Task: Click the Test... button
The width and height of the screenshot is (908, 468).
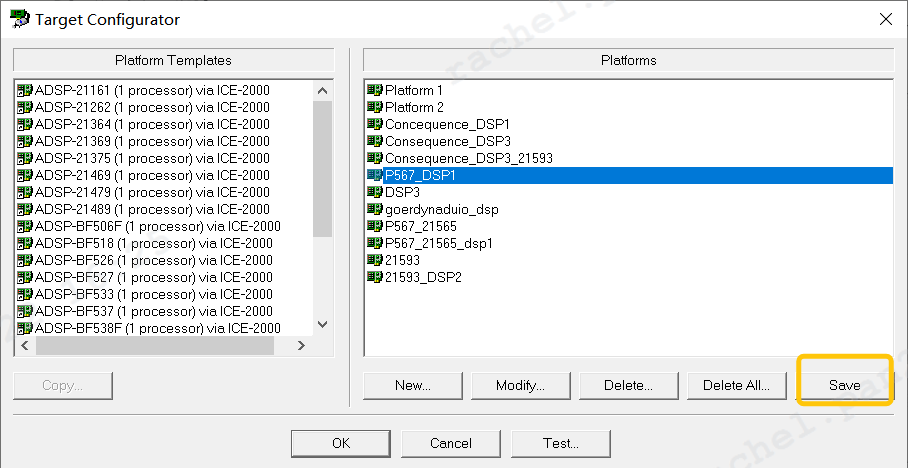Action: pos(561,443)
